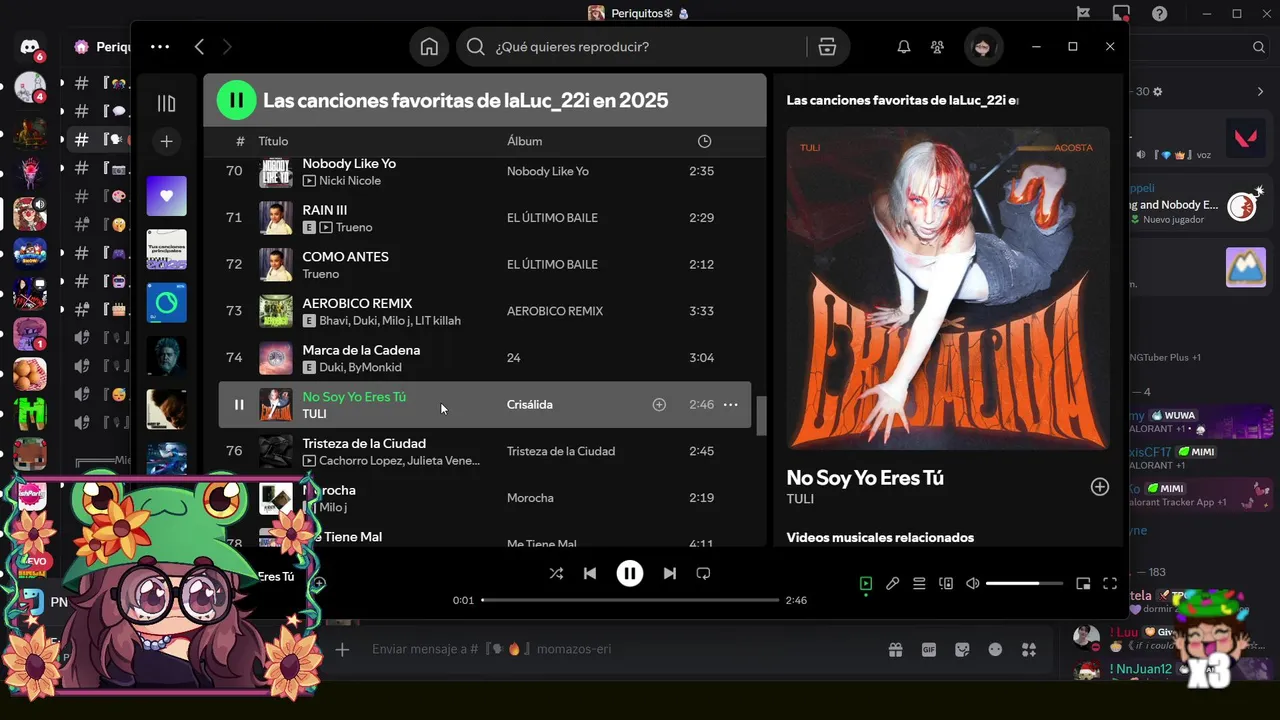Open Discord inbox icon in title bar
This screenshot has width=1280, height=720.
click(1121, 13)
